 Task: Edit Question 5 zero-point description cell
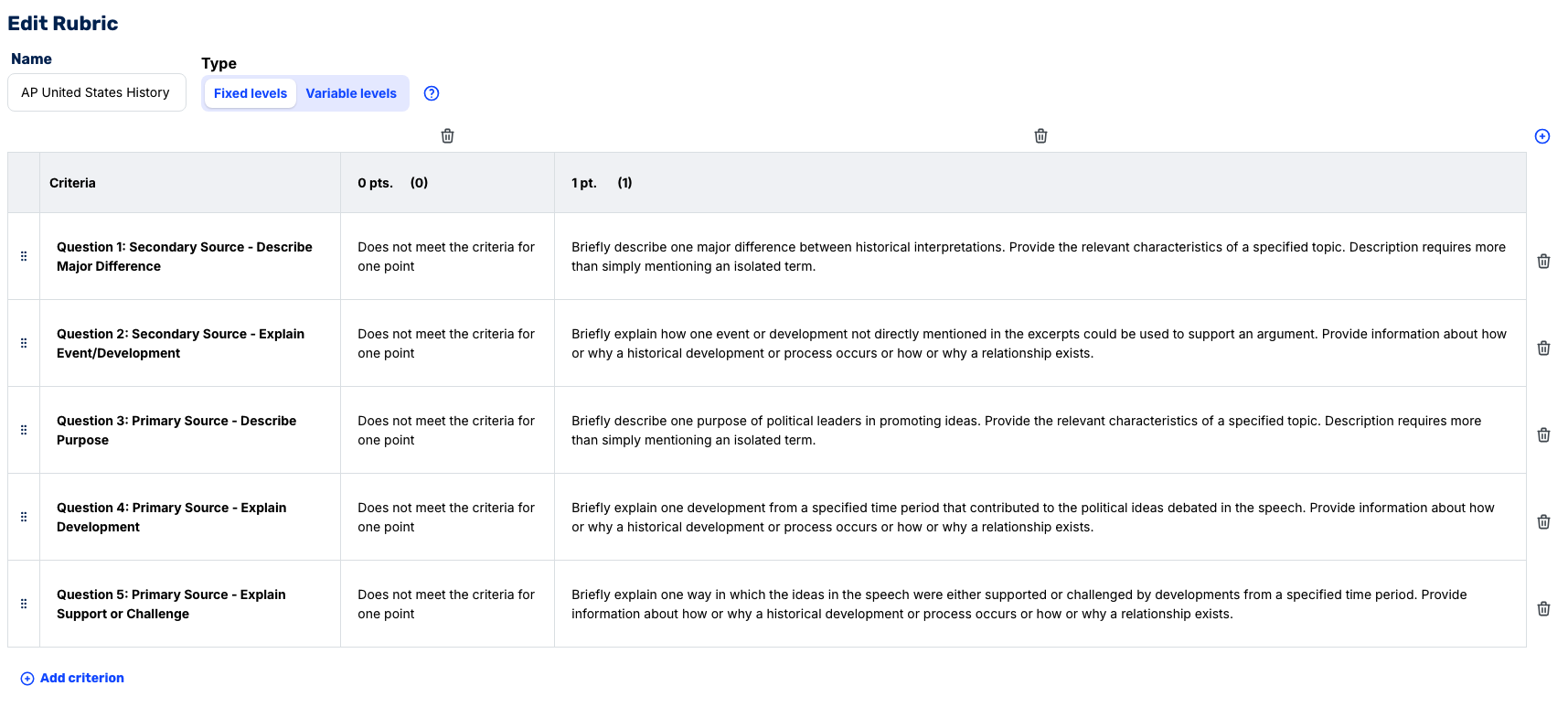click(447, 605)
